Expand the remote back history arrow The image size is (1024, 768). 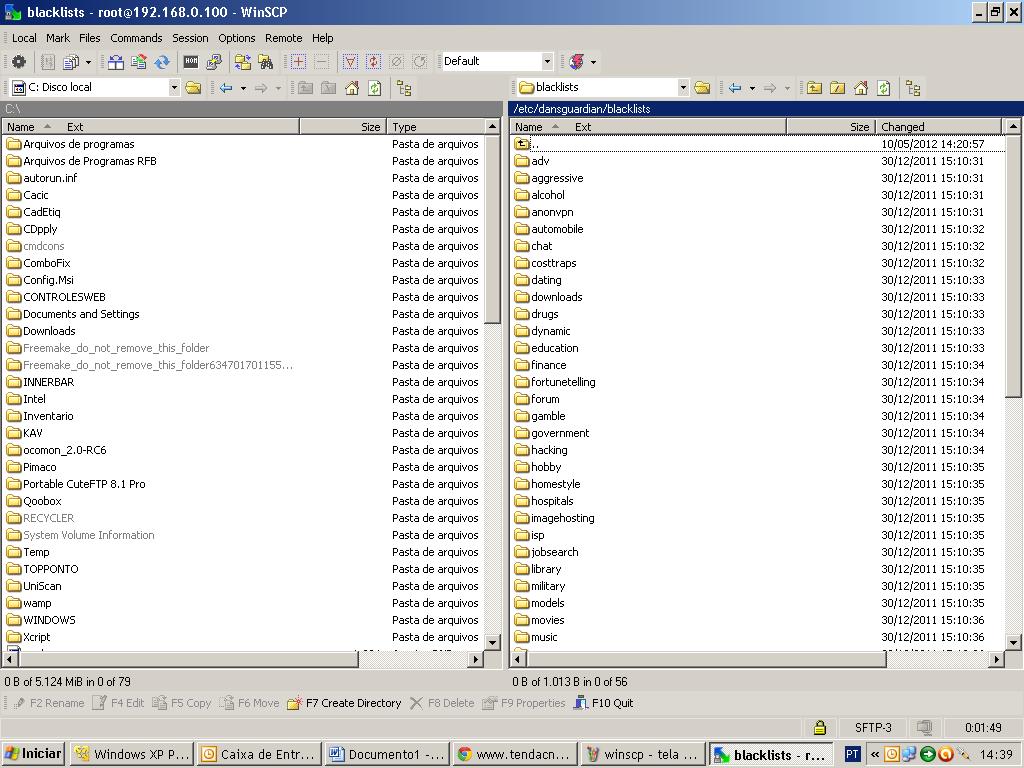coord(752,88)
